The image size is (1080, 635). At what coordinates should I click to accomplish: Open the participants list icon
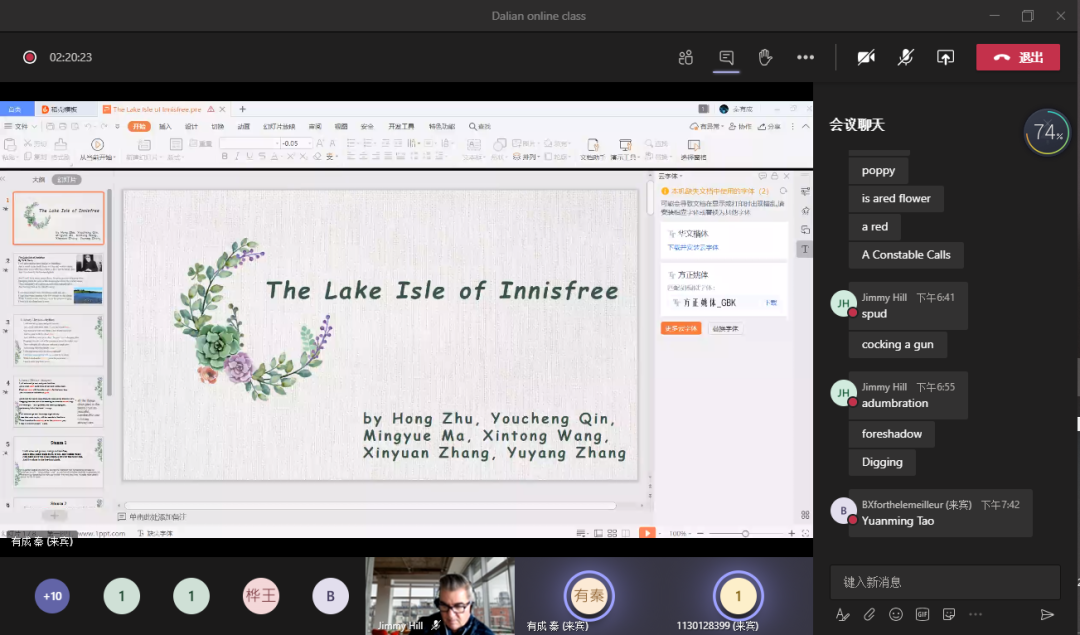pyautogui.click(x=685, y=57)
